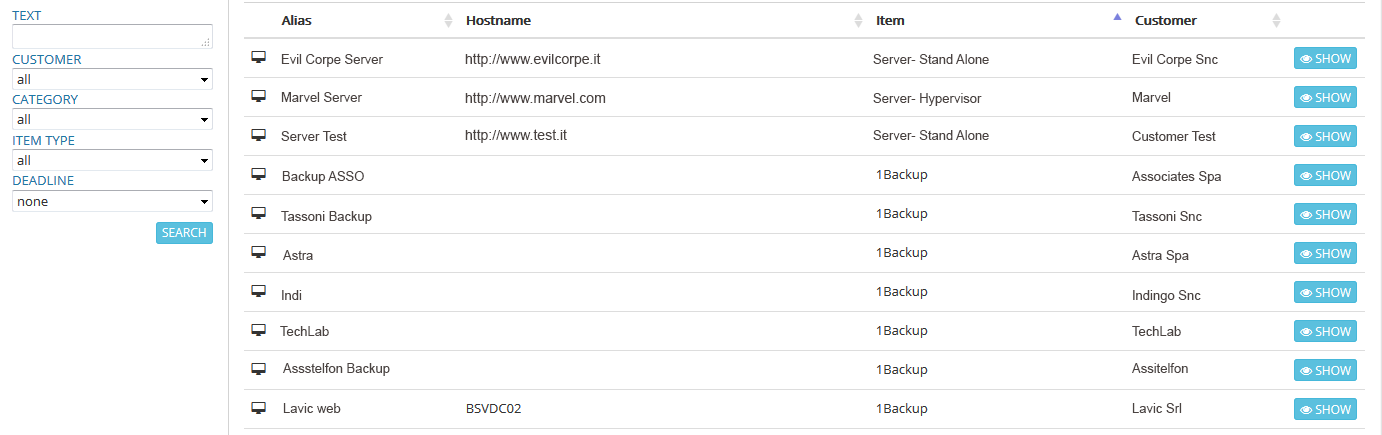
Task: Expand the Deadline dropdown set to none
Action: [x=112, y=201]
